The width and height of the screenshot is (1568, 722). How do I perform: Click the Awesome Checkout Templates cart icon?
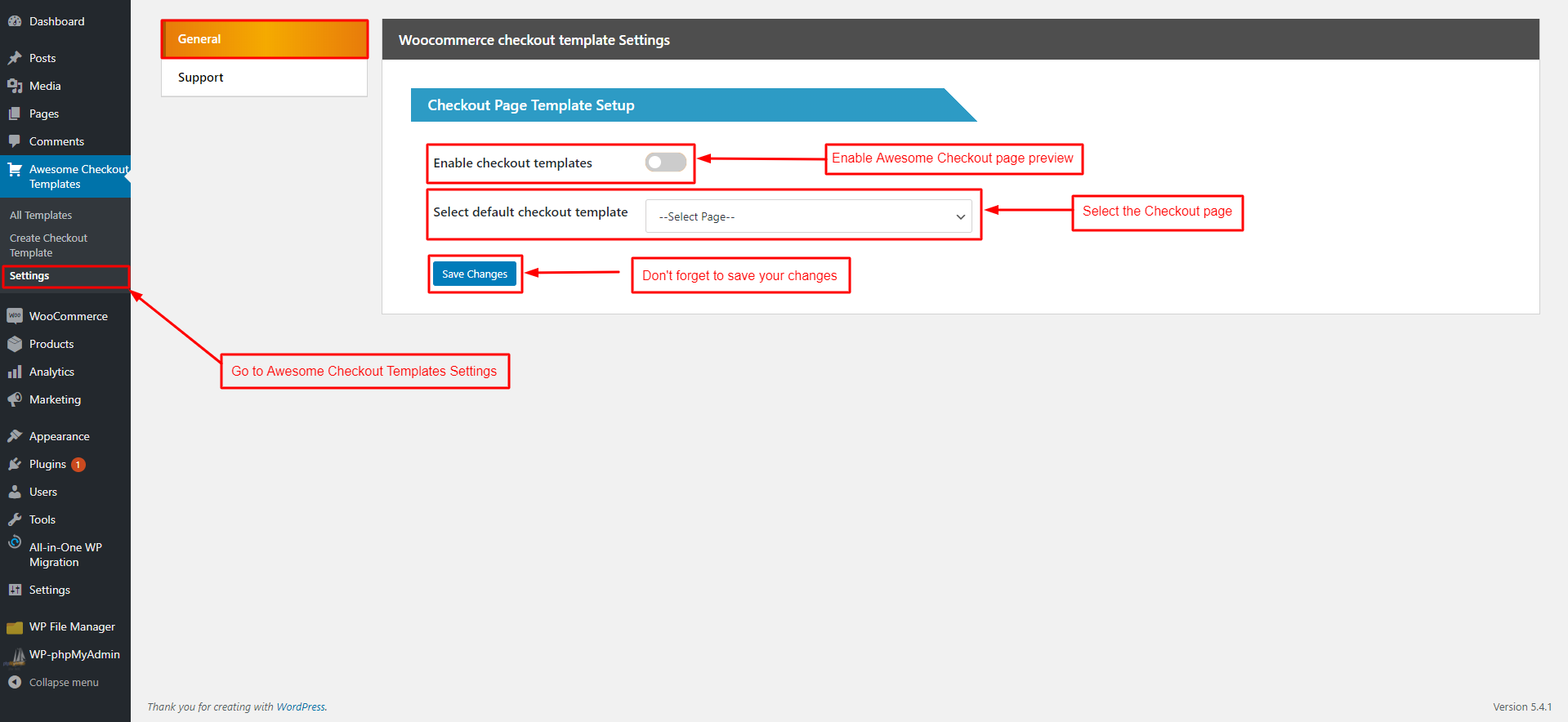15,170
